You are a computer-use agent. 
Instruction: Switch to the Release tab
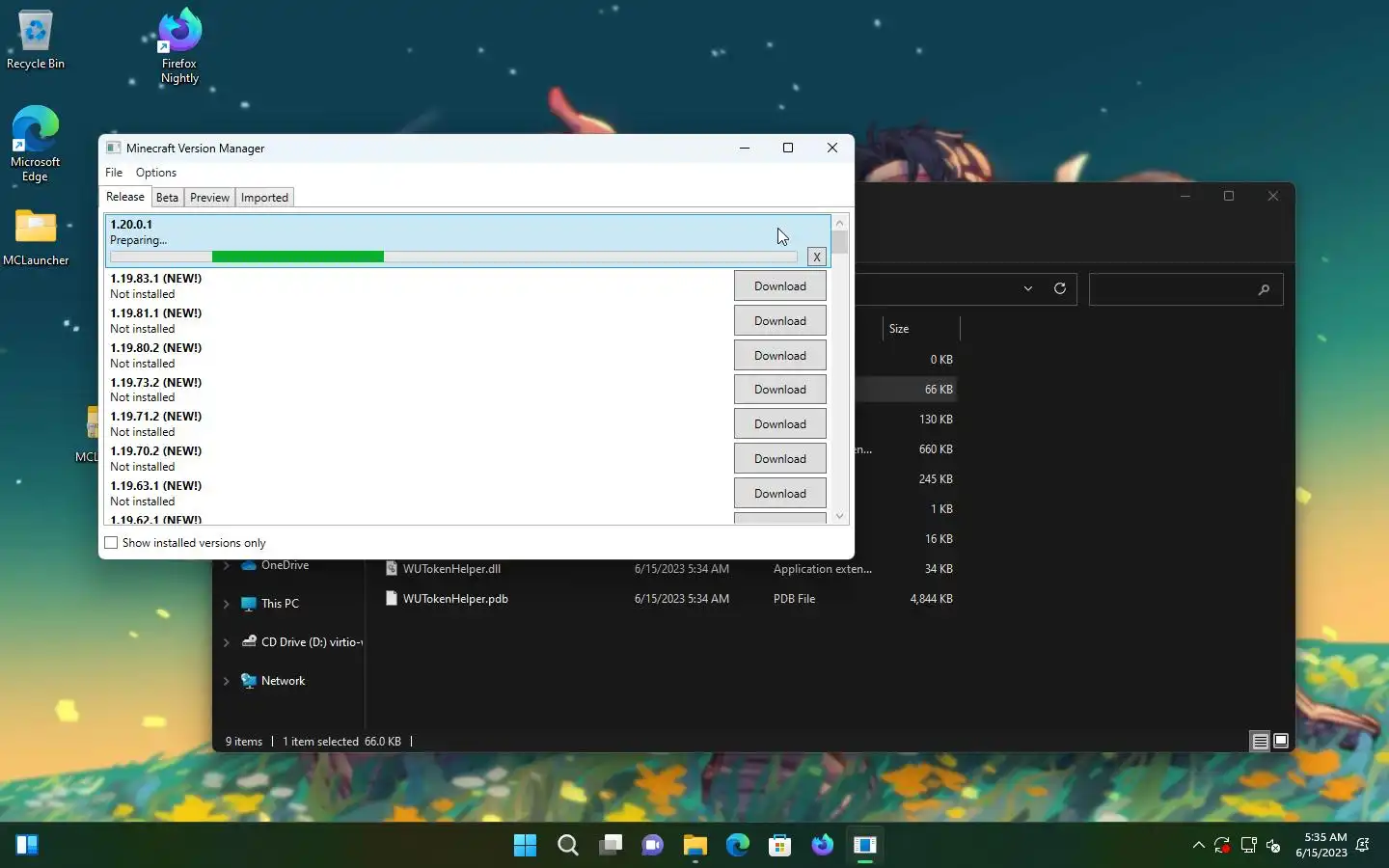(x=125, y=197)
